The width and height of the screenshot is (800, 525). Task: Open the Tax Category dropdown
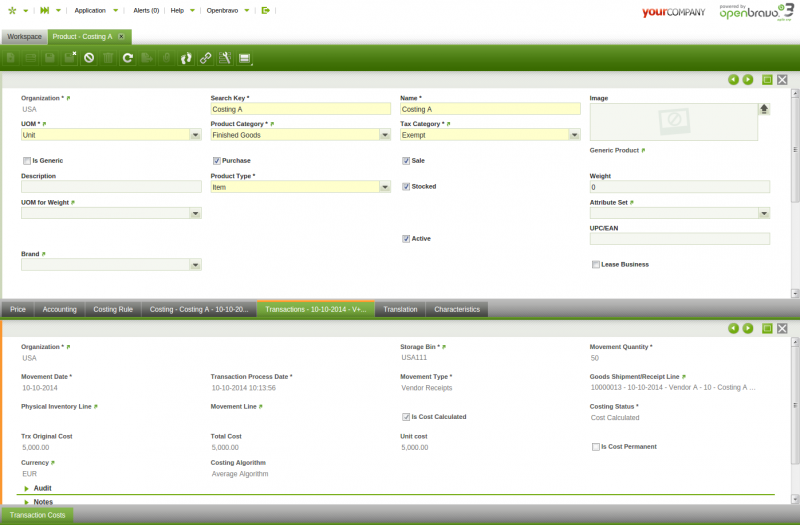574,135
